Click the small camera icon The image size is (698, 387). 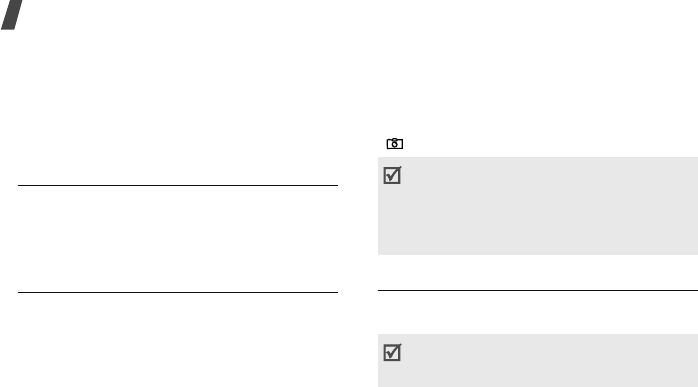394,143
